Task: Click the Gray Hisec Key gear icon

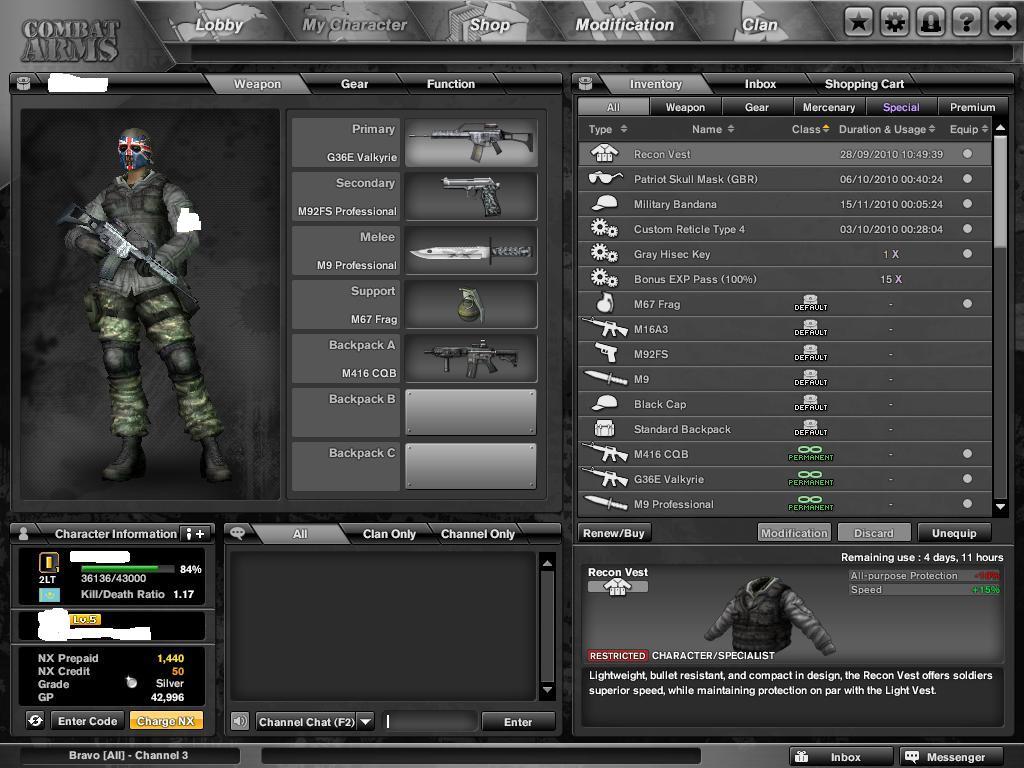Action: point(604,253)
